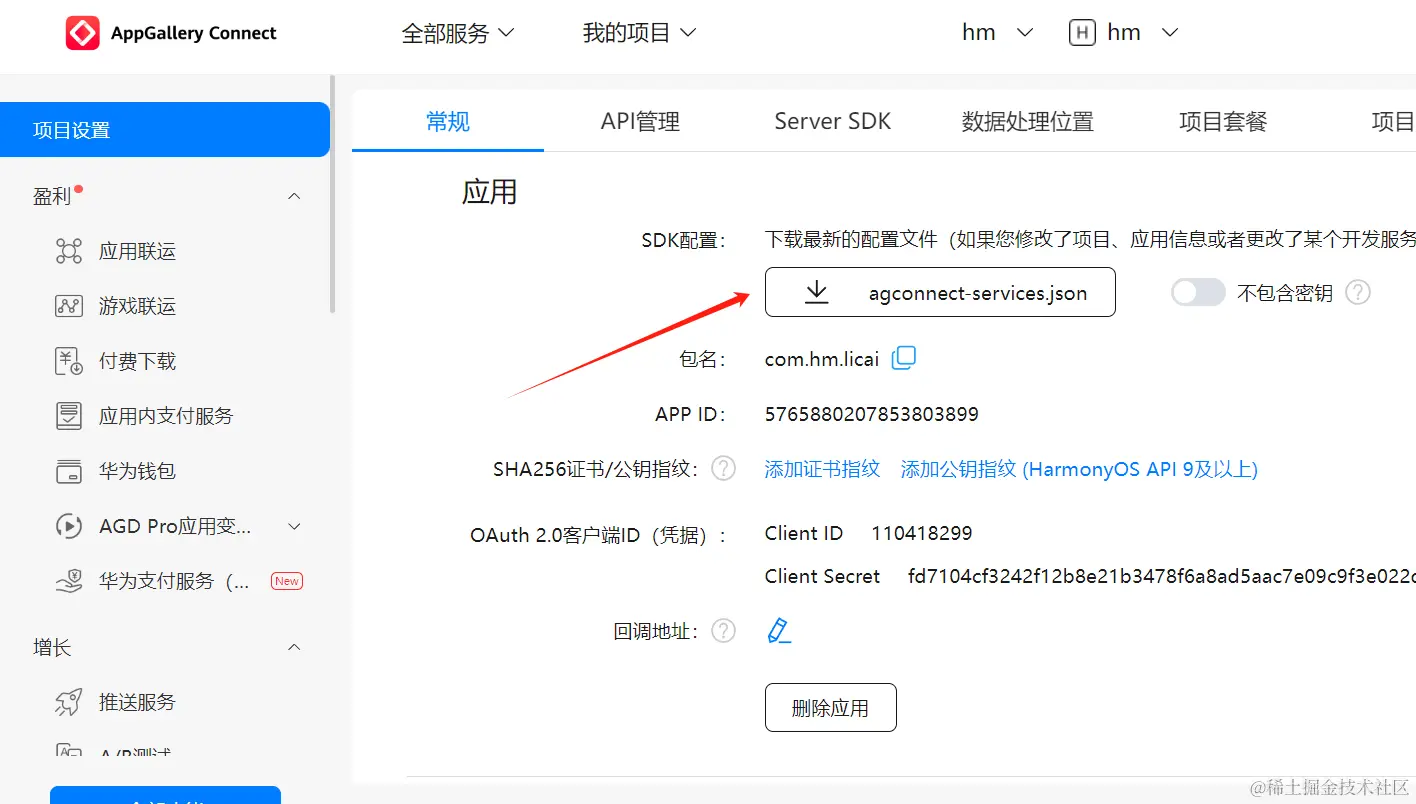Click the 删除应用 button
Viewport: 1416px width, 804px height.
click(831, 708)
